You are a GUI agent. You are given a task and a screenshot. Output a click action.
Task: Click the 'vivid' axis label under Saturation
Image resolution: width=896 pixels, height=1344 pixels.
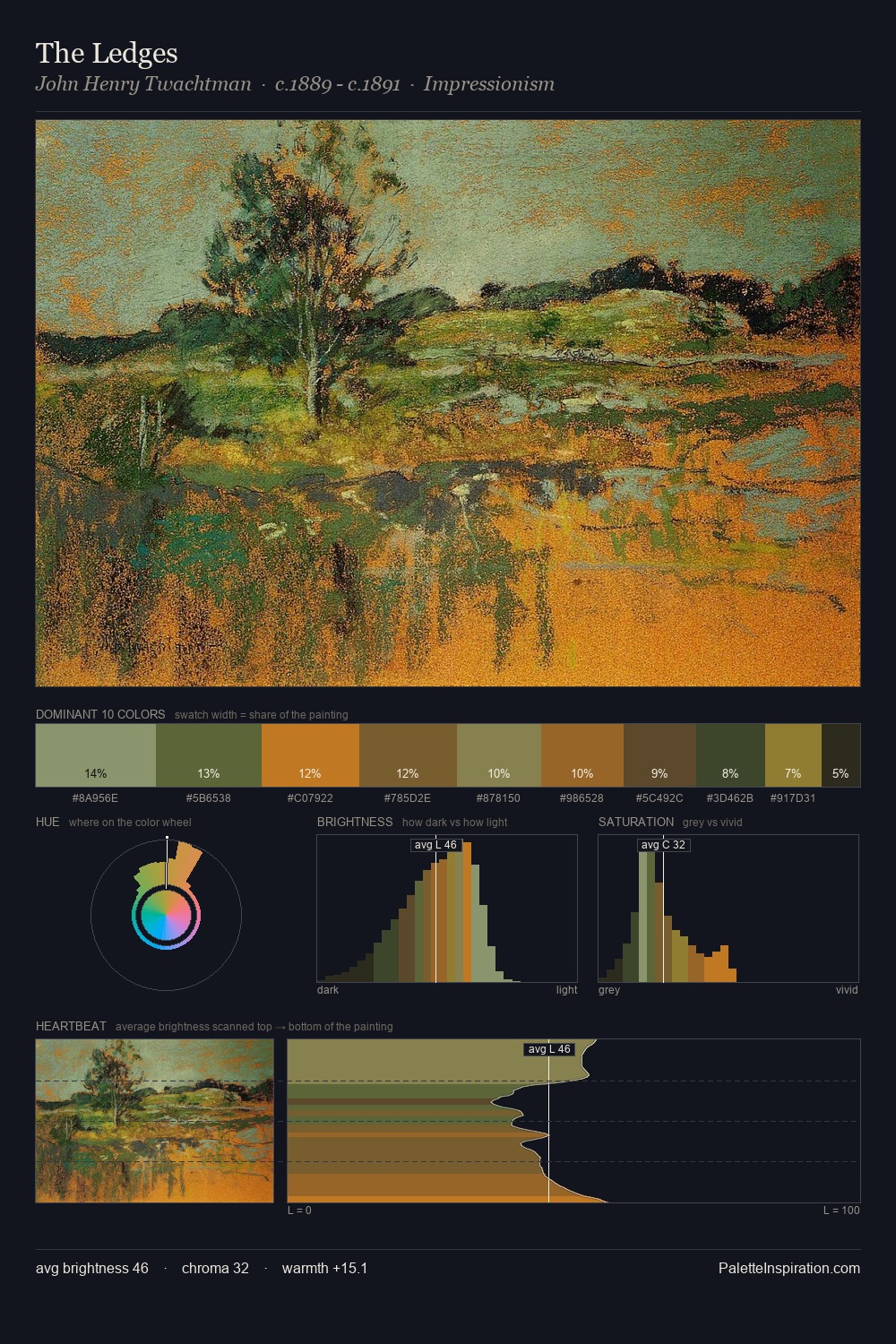click(x=847, y=990)
